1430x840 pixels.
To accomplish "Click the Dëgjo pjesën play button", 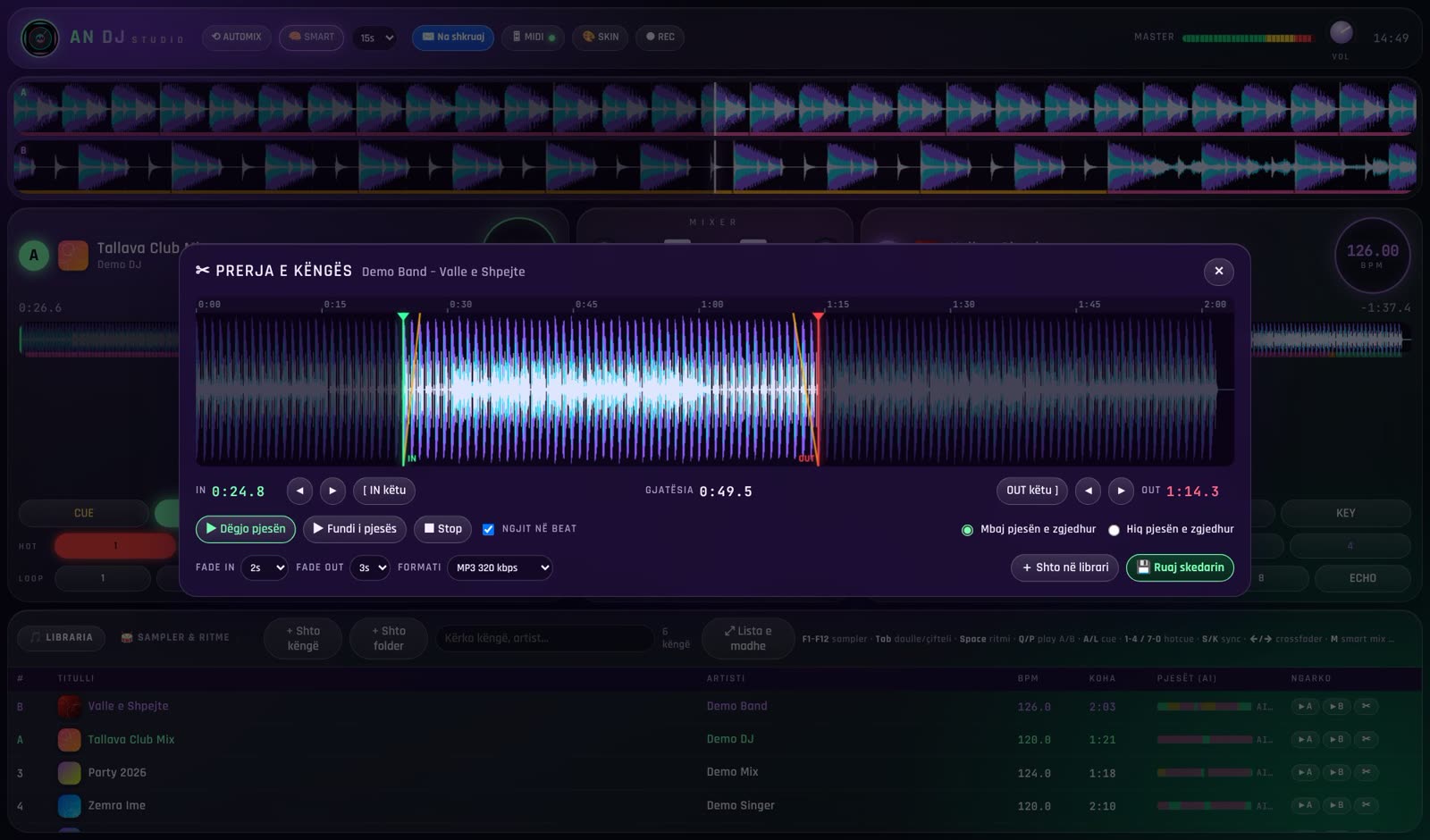I will [246, 529].
